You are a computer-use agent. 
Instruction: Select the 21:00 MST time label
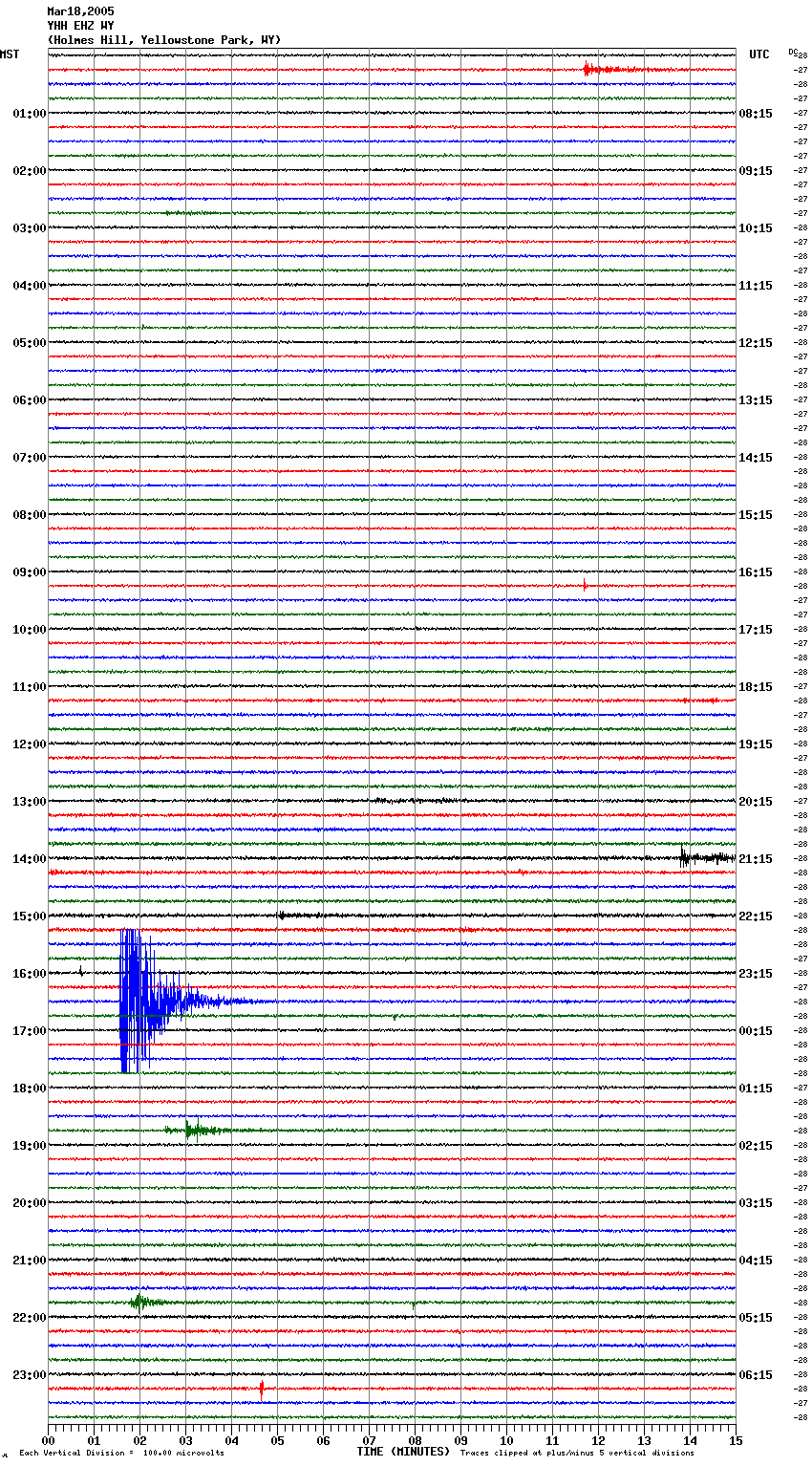point(30,1261)
